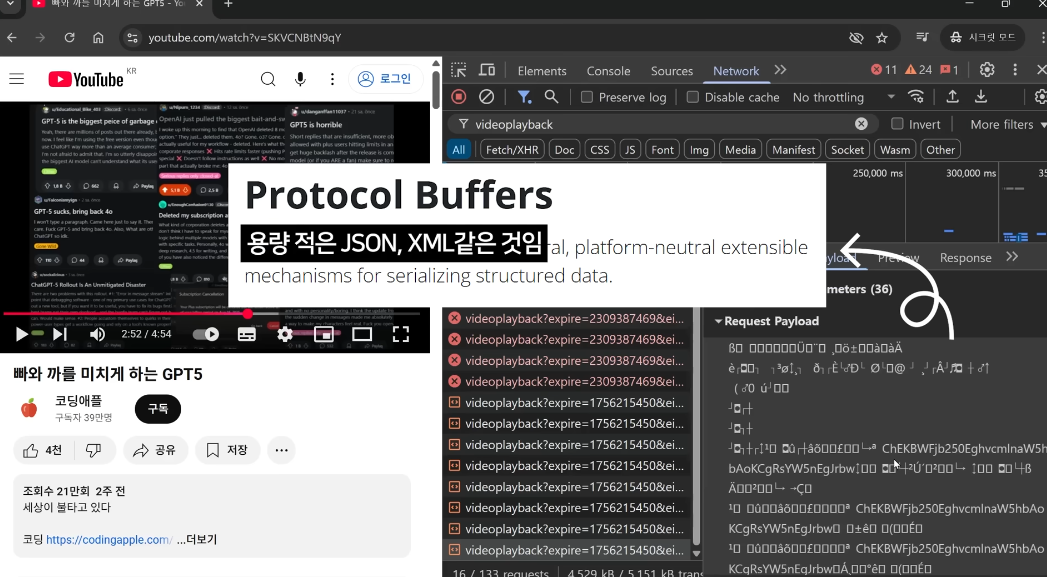Filter requests by Fetch/XHR type
This screenshot has width=1047, height=577.
point(512,150)
